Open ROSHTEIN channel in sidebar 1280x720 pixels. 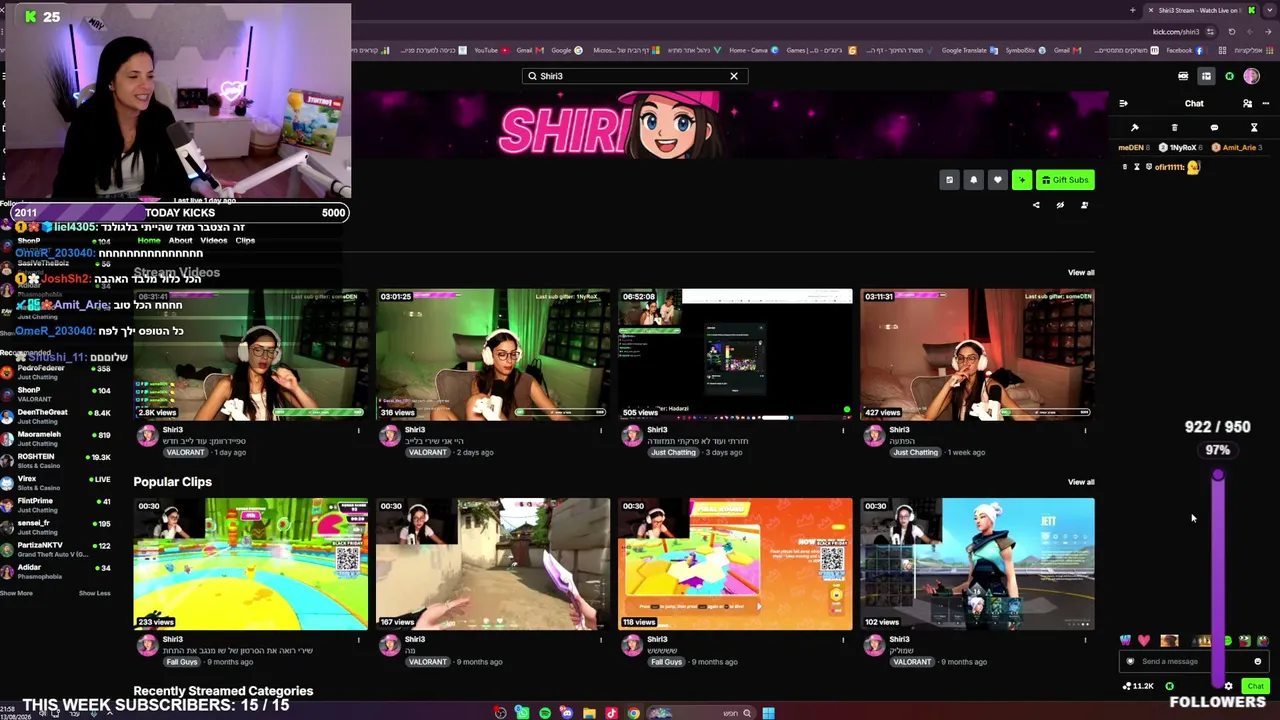tap(56, 460)
